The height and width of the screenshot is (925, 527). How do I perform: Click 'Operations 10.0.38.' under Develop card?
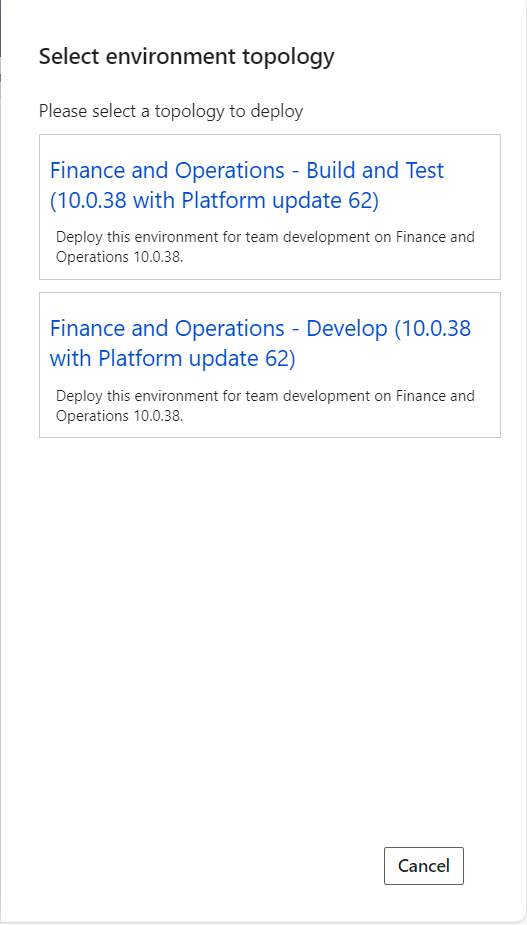click(120, 416)
